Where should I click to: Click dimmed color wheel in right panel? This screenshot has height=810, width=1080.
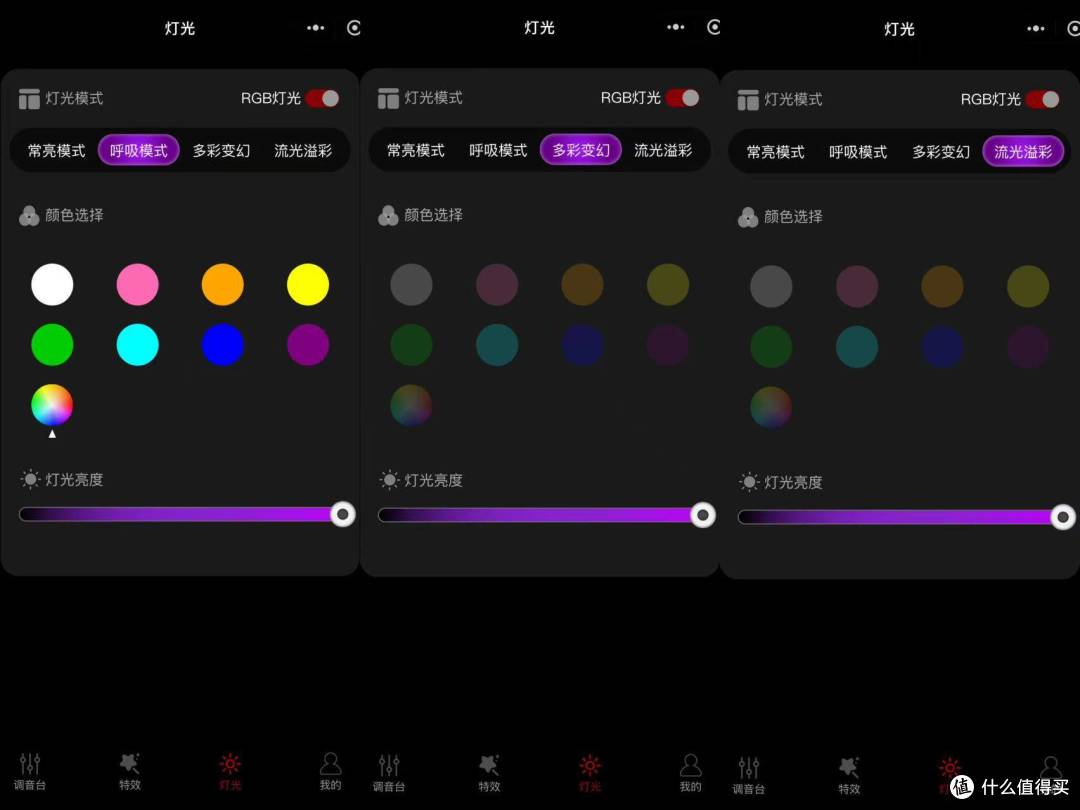click(771, 407)
